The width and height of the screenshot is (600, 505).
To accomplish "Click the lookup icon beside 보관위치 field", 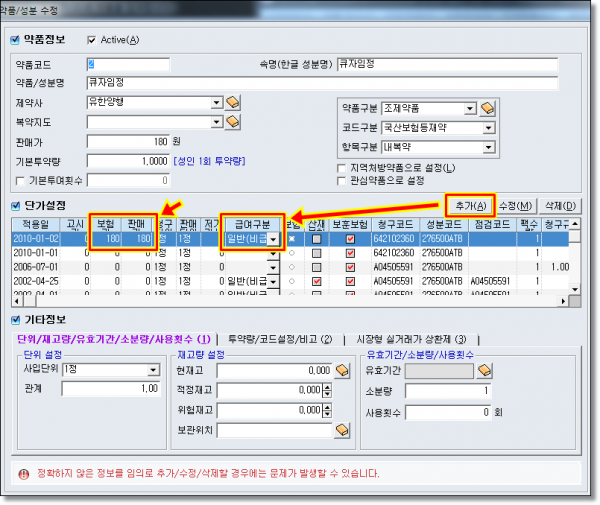I will (342, 430).
